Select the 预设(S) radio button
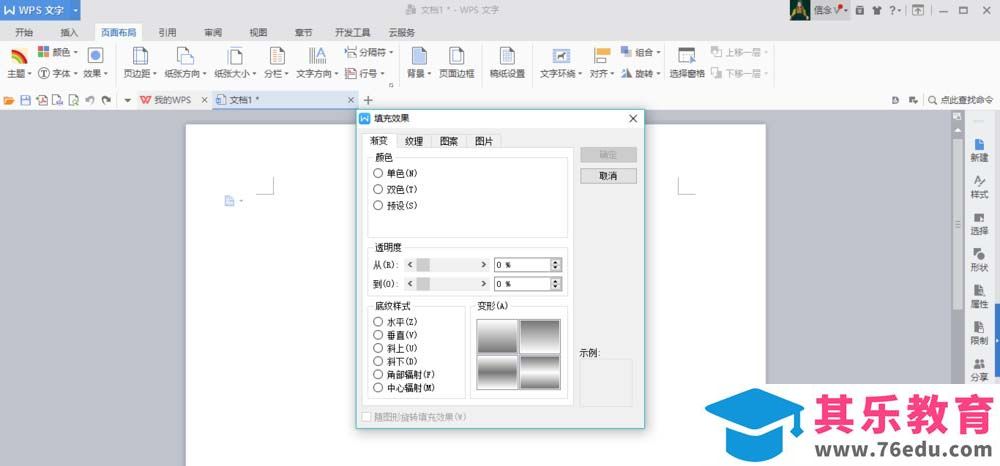 point(378,205)
